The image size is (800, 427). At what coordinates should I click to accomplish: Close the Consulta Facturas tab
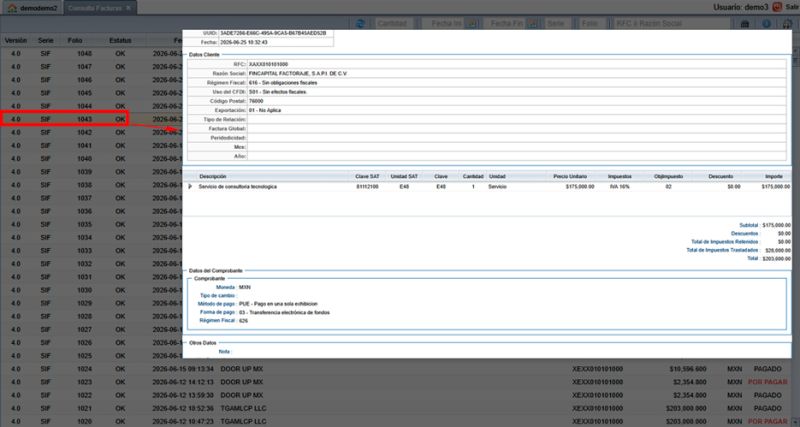pyautogui.click(x=129, y=8)
